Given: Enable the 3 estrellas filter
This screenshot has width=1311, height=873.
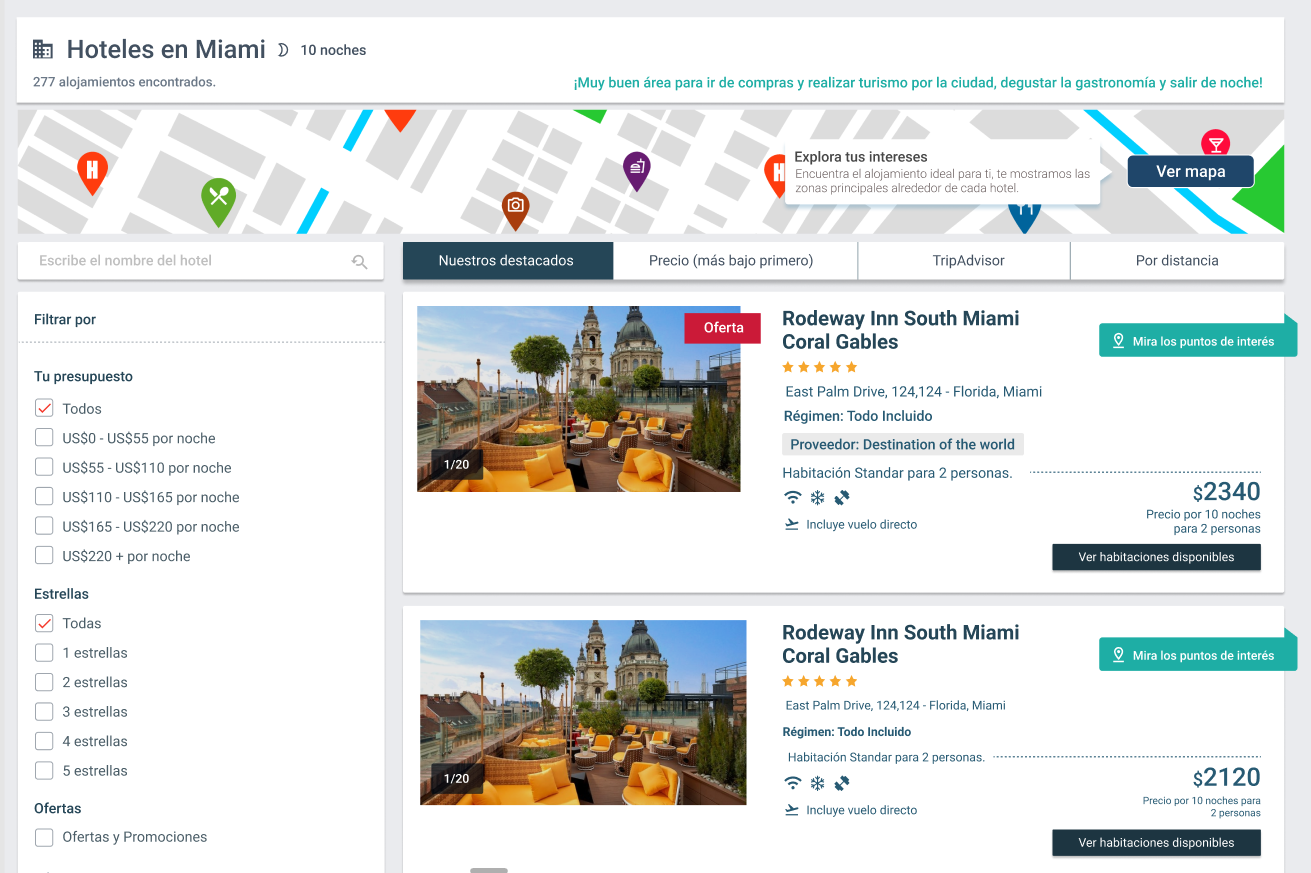Looking at the screenshot, I should pos(44,712).
